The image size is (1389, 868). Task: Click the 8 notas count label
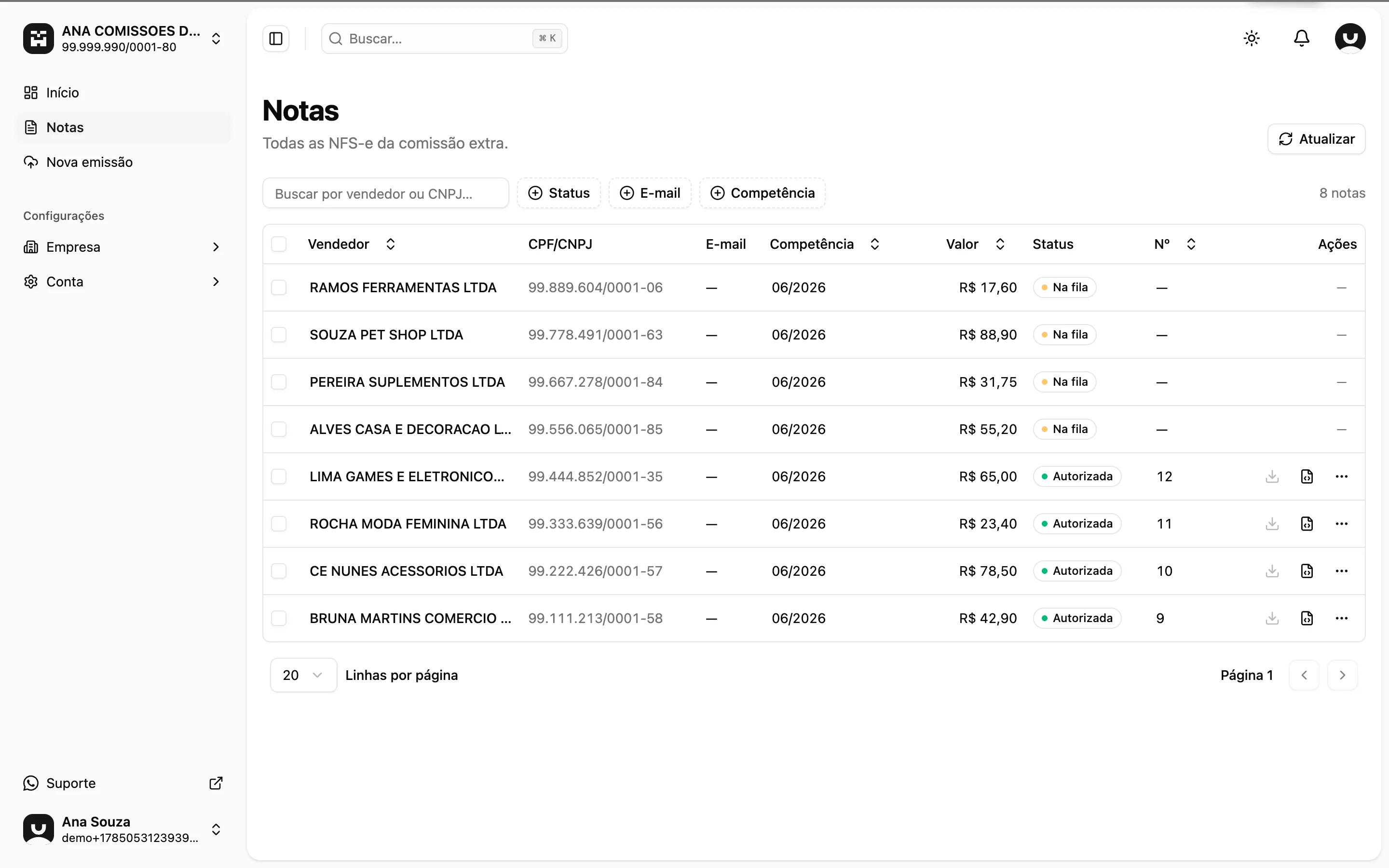1342,193
